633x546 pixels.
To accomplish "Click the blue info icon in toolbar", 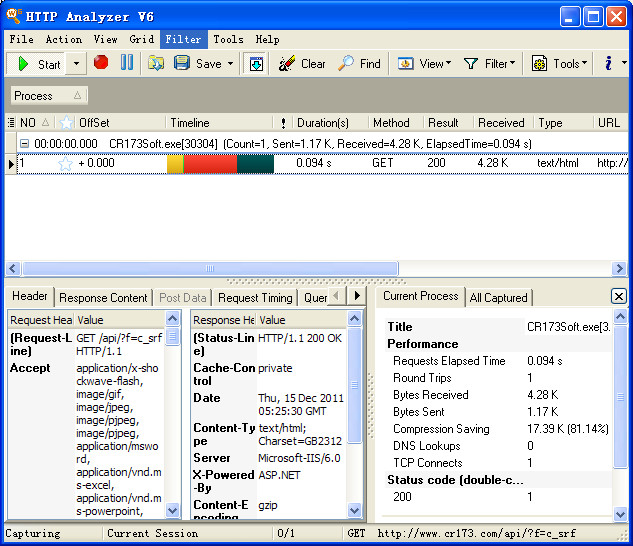I will click(608, 63).
